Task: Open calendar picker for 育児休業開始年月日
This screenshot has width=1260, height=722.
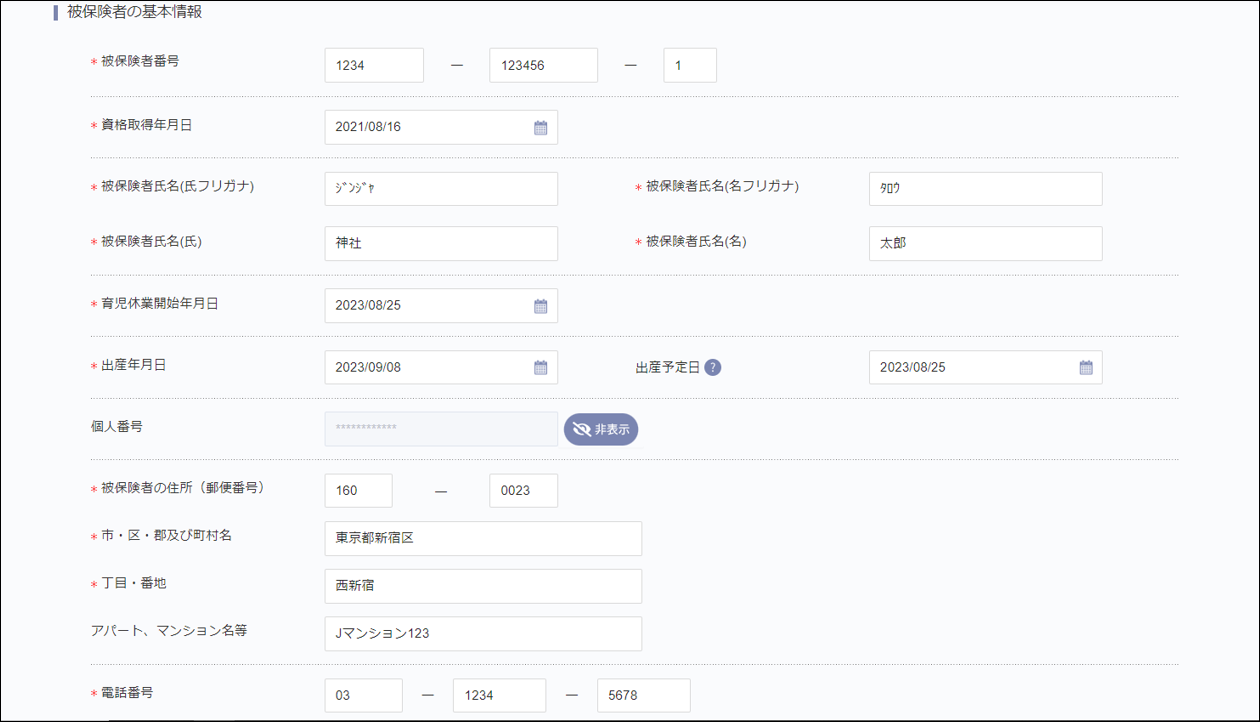Action: pyautogui.click(x=540, y=306)
